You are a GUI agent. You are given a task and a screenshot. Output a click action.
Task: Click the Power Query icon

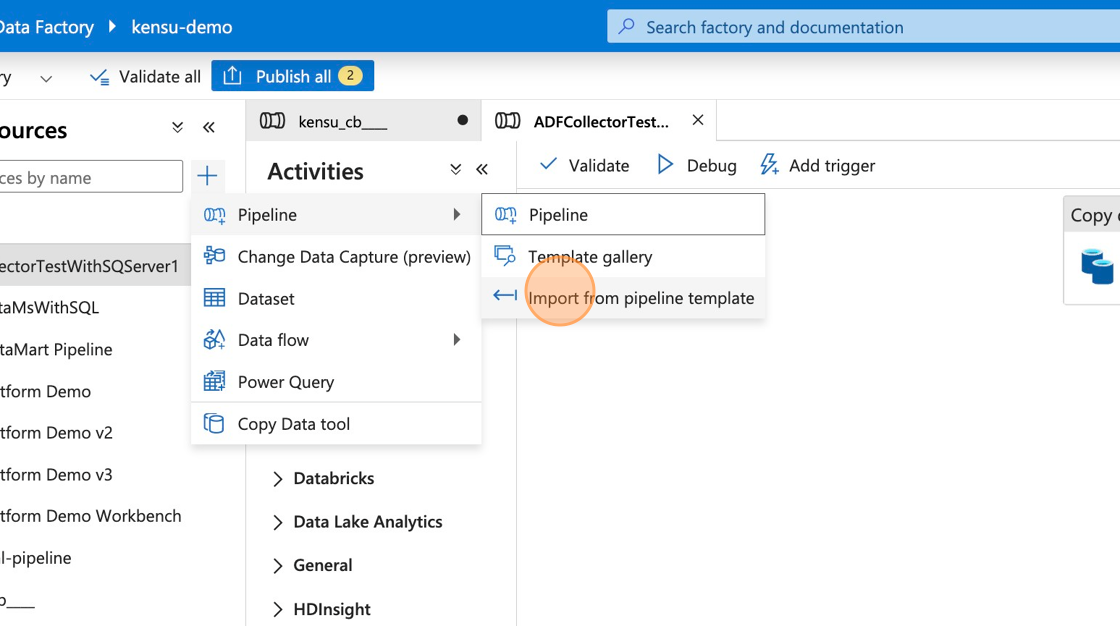(214, 381)
